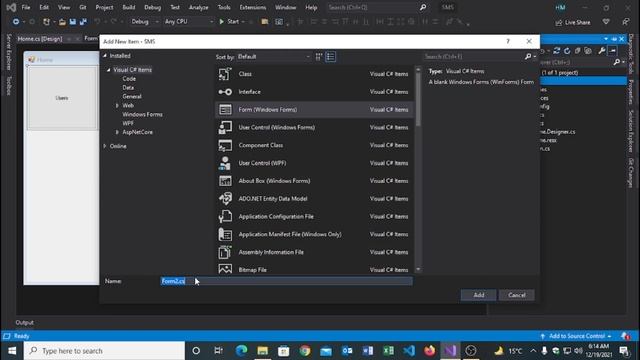Refresh in Solution Explorer toolbar

(x=567, y=51)
